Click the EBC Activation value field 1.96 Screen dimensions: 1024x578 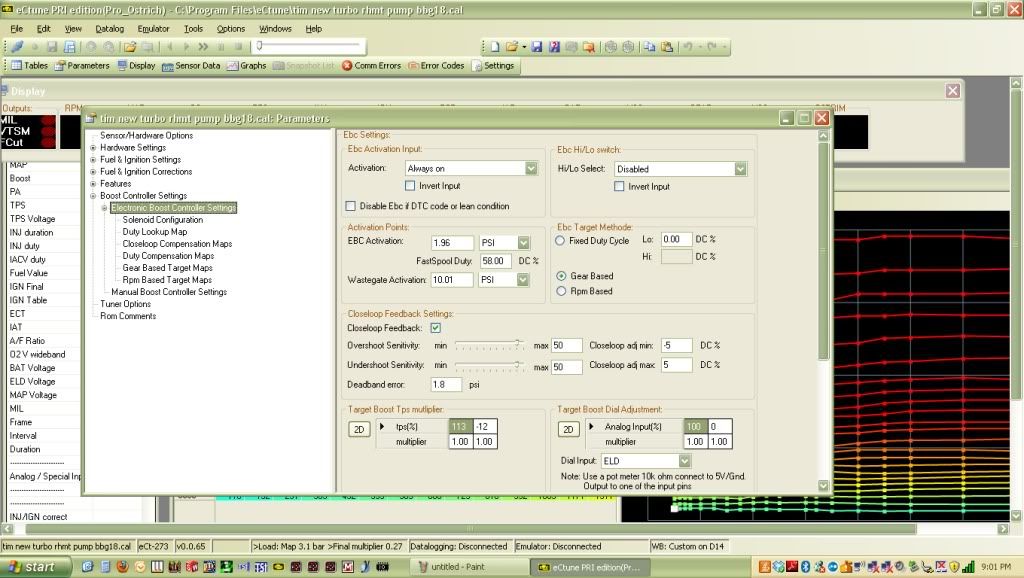click(452, 242)
